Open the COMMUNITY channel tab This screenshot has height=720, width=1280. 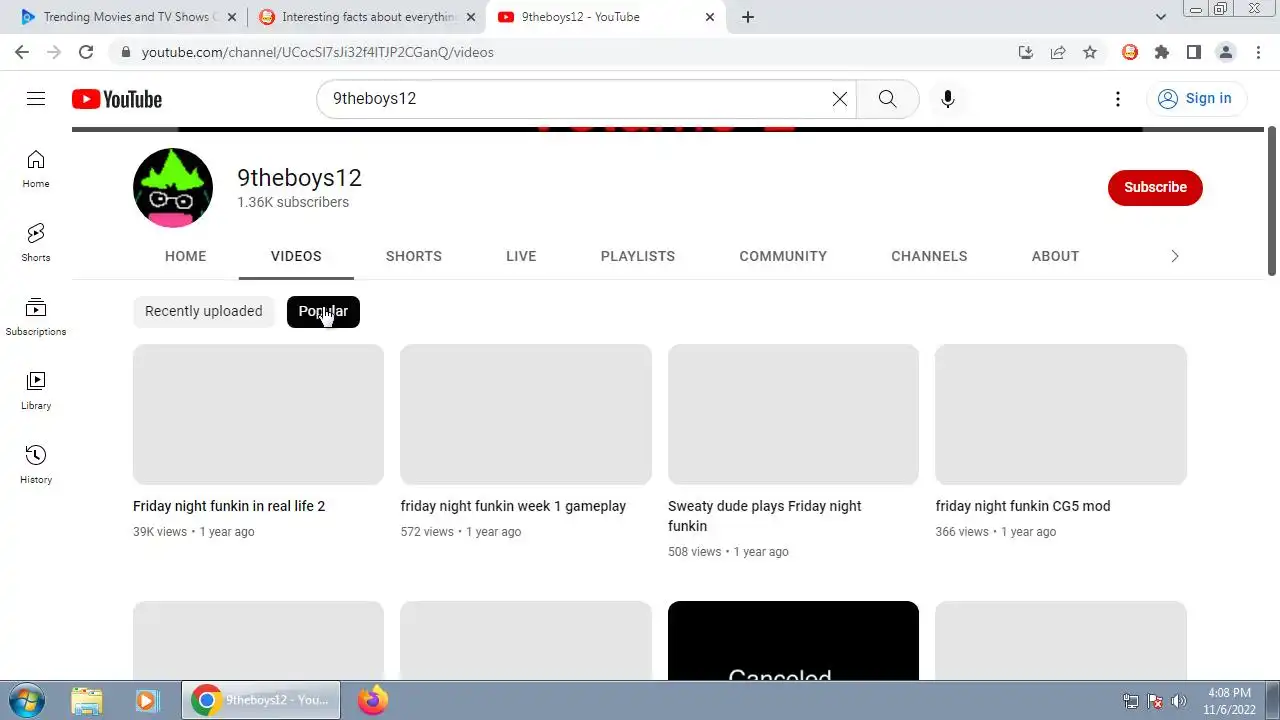point(783,256)
